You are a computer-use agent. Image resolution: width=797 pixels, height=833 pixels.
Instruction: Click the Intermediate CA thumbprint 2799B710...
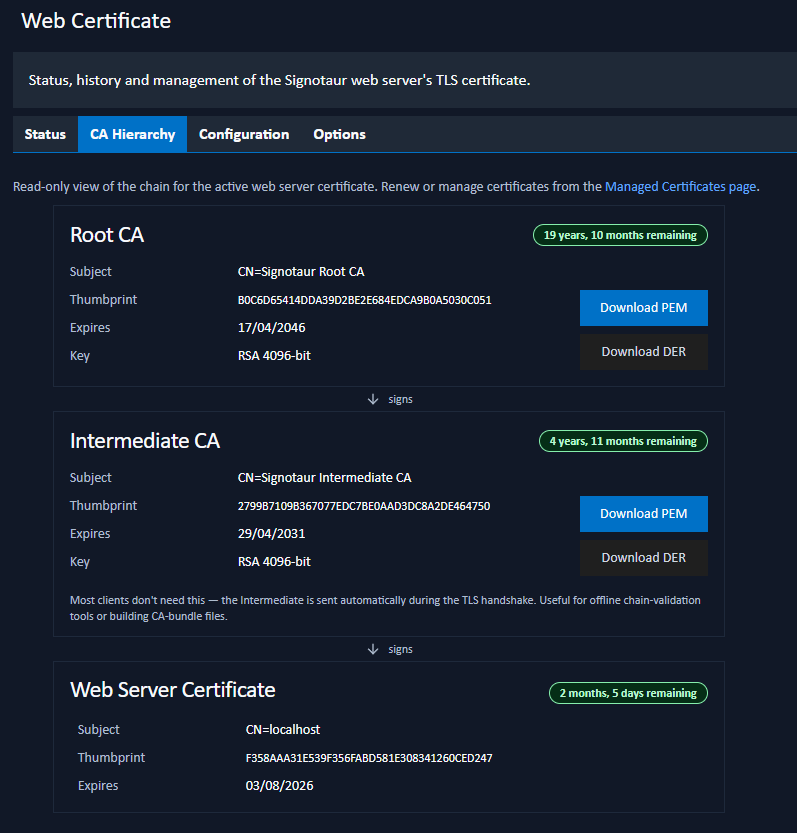click(364, 506)
